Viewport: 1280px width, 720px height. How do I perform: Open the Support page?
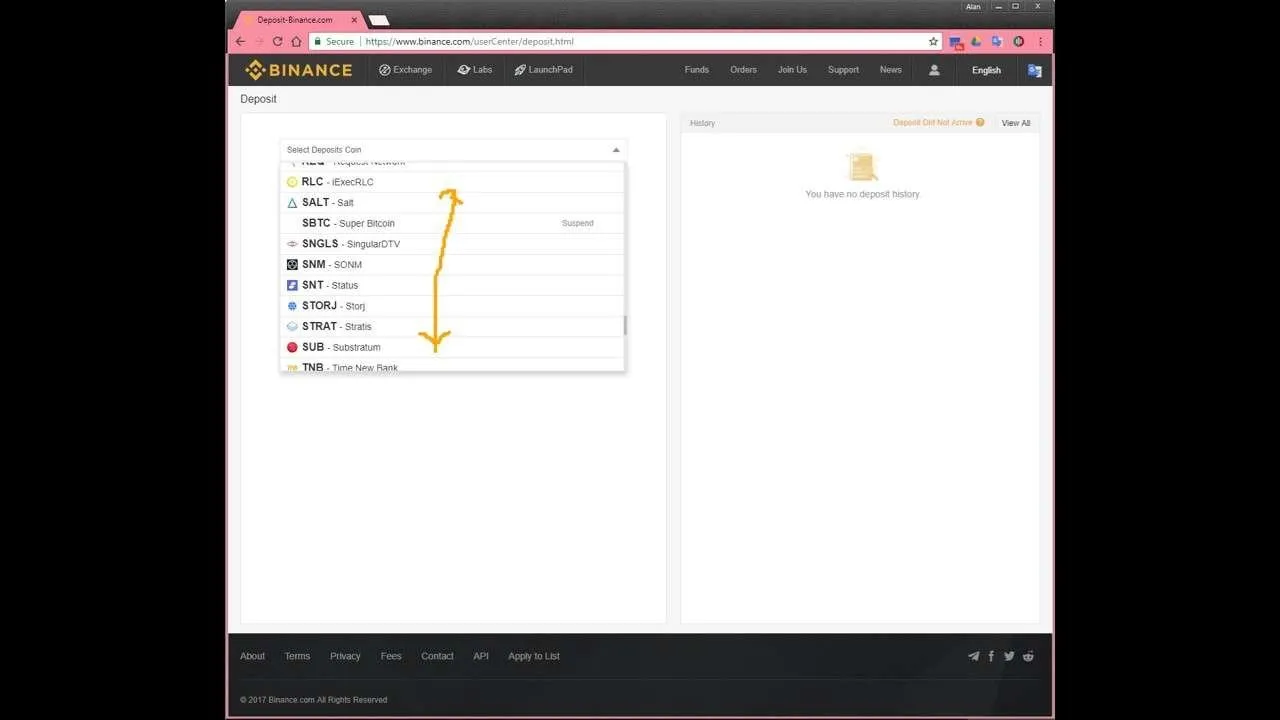coord(843,70)
